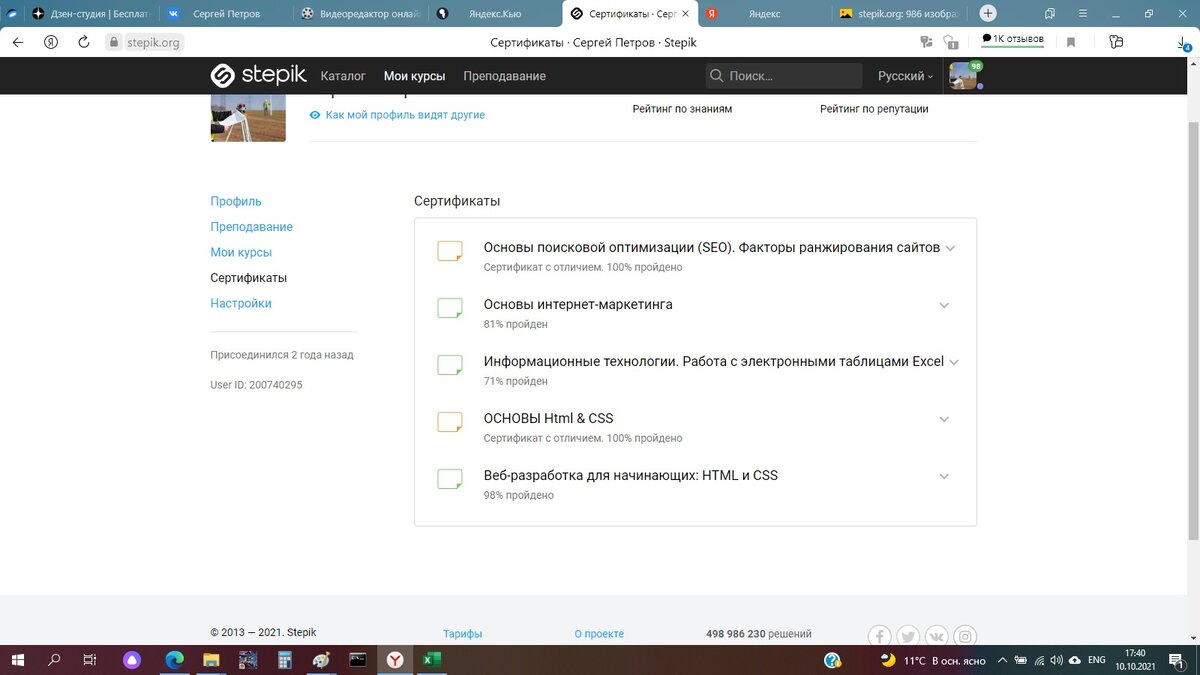Open Excel from the taskbar
The width and height of the screenshot is (1200, 675).
click(432, 660)
